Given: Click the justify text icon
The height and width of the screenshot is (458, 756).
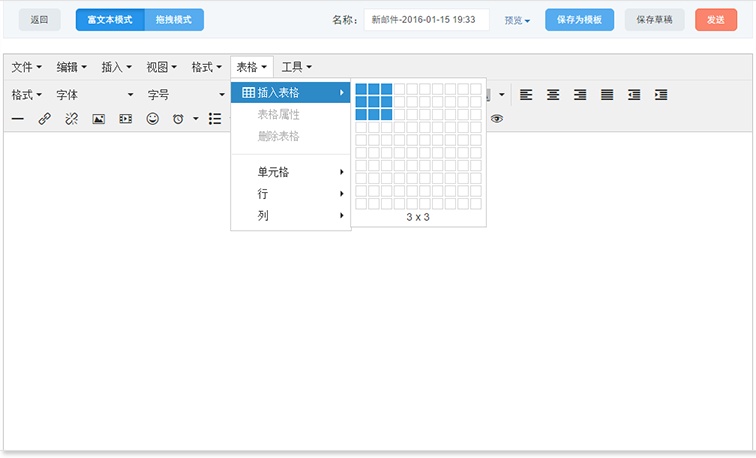Looking at the screenshot, I should coord(607,95).
